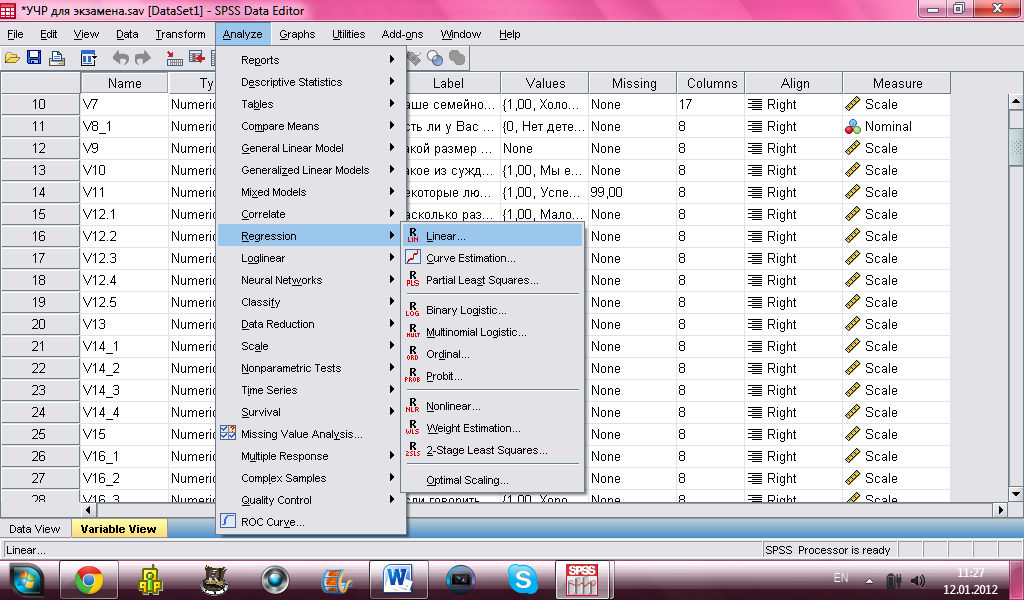Click the Print toolbar icon
This screenshot has height=600, width=1024.
57,58
